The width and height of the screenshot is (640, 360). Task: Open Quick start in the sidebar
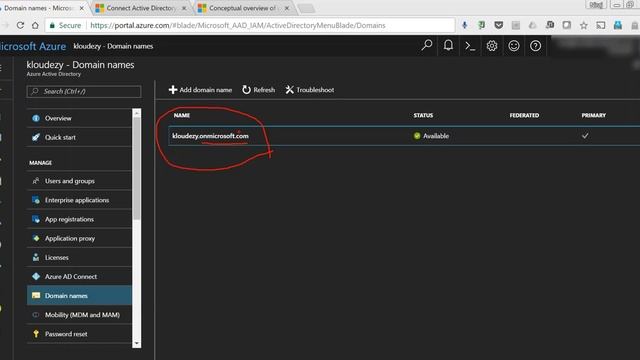(x=79, y=137)
